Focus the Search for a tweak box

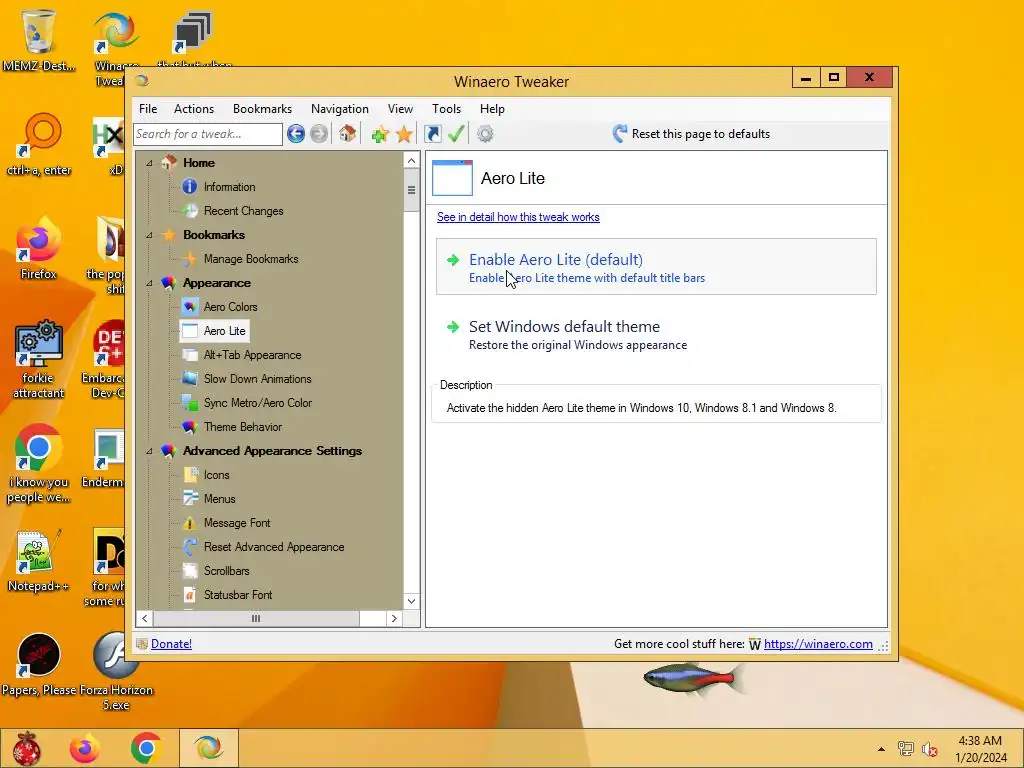[x=208, y=134]
